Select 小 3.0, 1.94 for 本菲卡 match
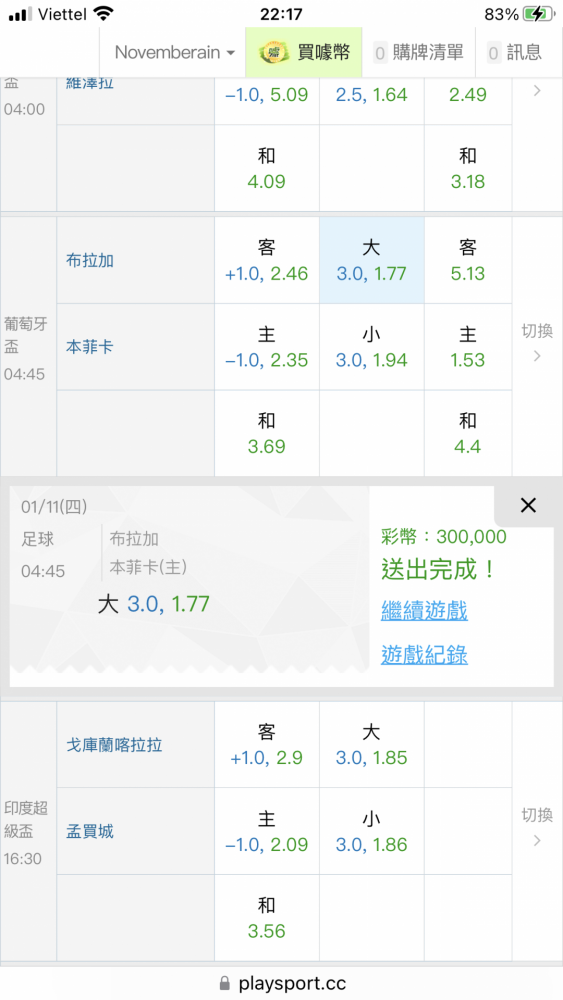Screen dimensions: 563x1000 coord(372,347)
